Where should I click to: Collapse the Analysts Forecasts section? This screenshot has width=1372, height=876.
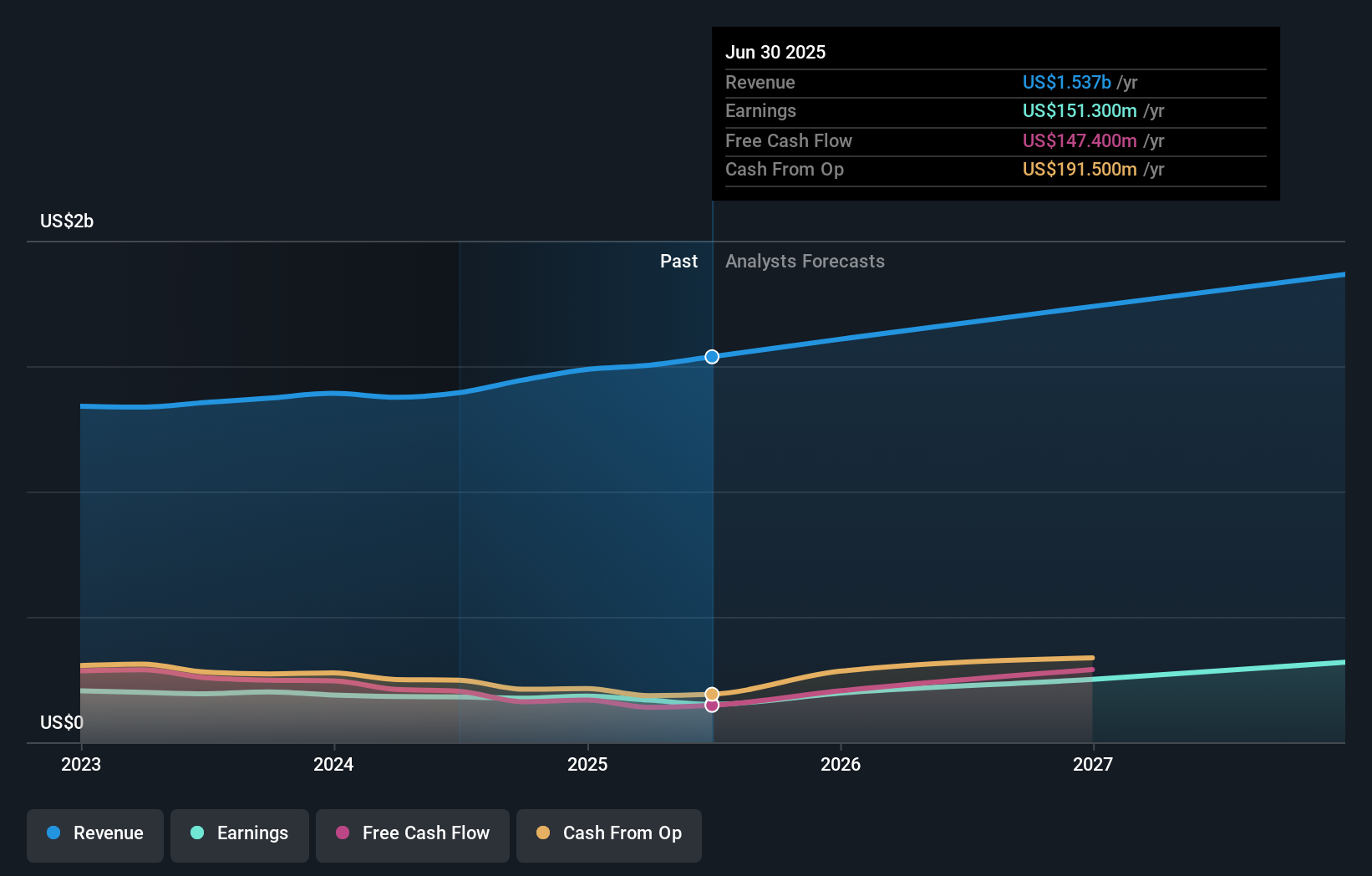(x=805, y=262)
